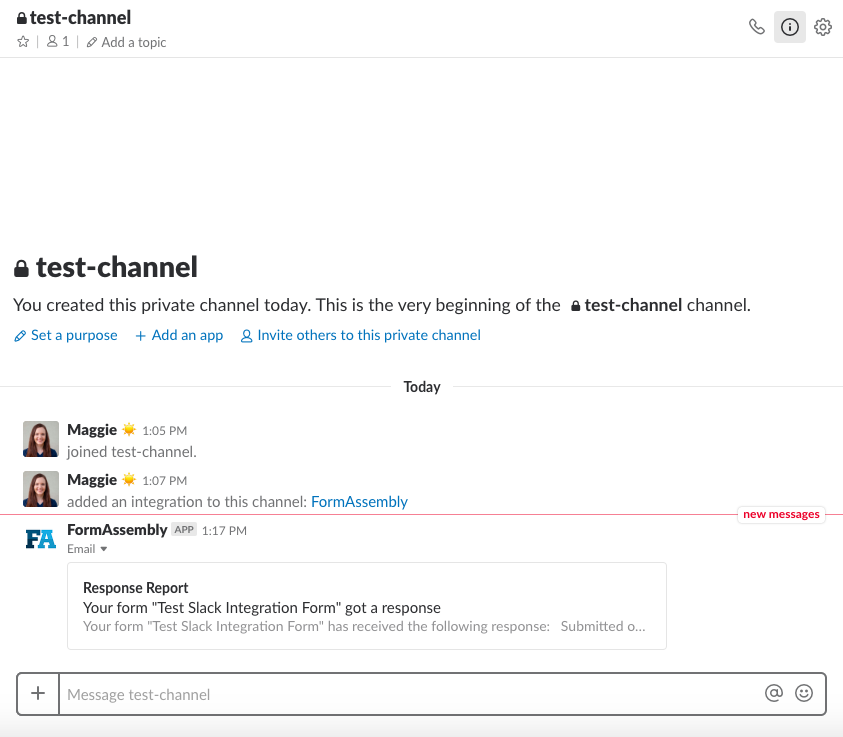This screenshot has width=843, height=737.
Task: Add a topic to test-channel
Action: click(133, 42)
